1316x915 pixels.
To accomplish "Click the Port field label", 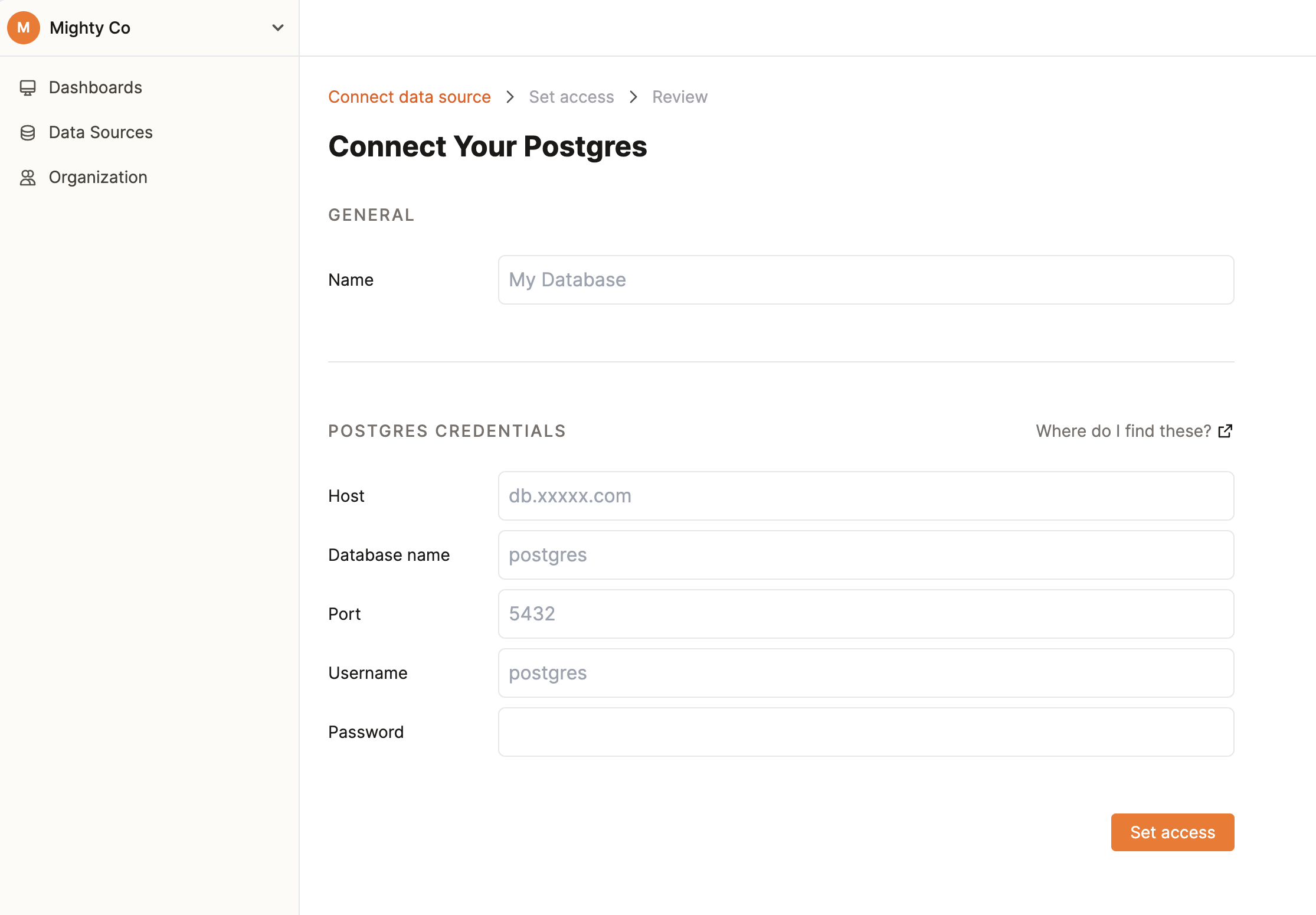I will click(x=344, y=614).
